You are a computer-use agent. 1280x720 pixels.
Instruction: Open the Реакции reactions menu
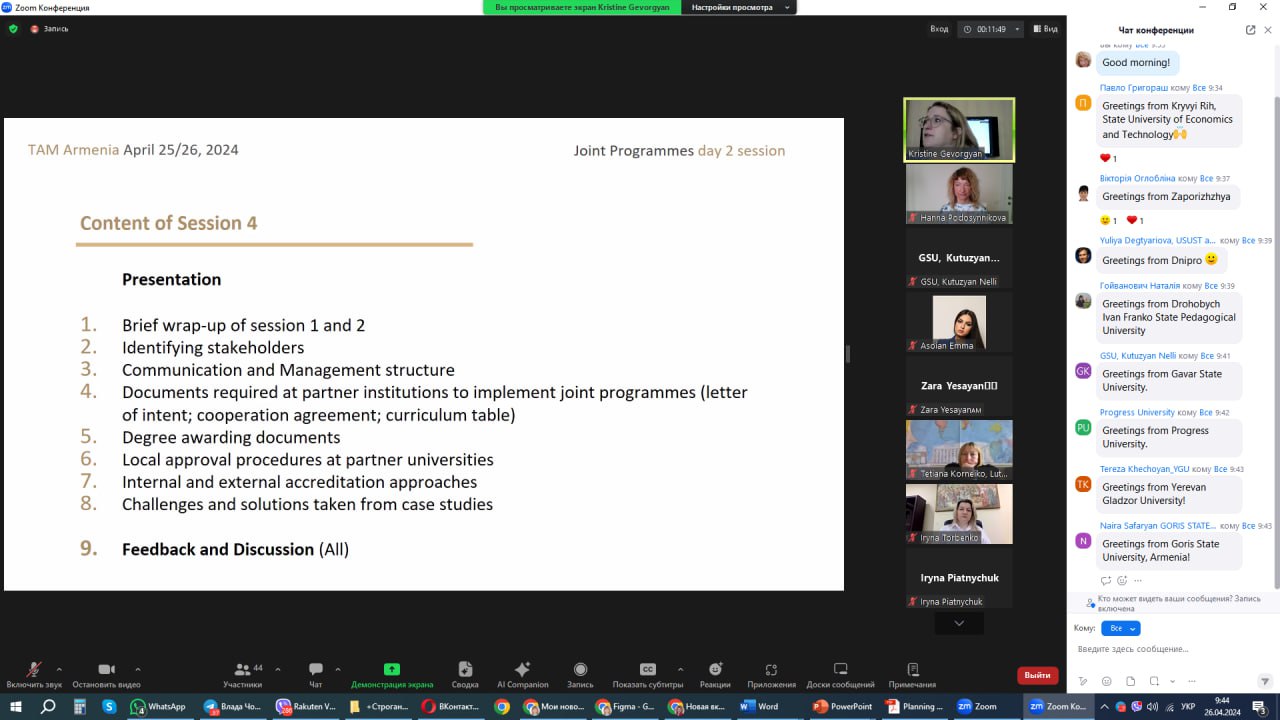click(715, 674)
